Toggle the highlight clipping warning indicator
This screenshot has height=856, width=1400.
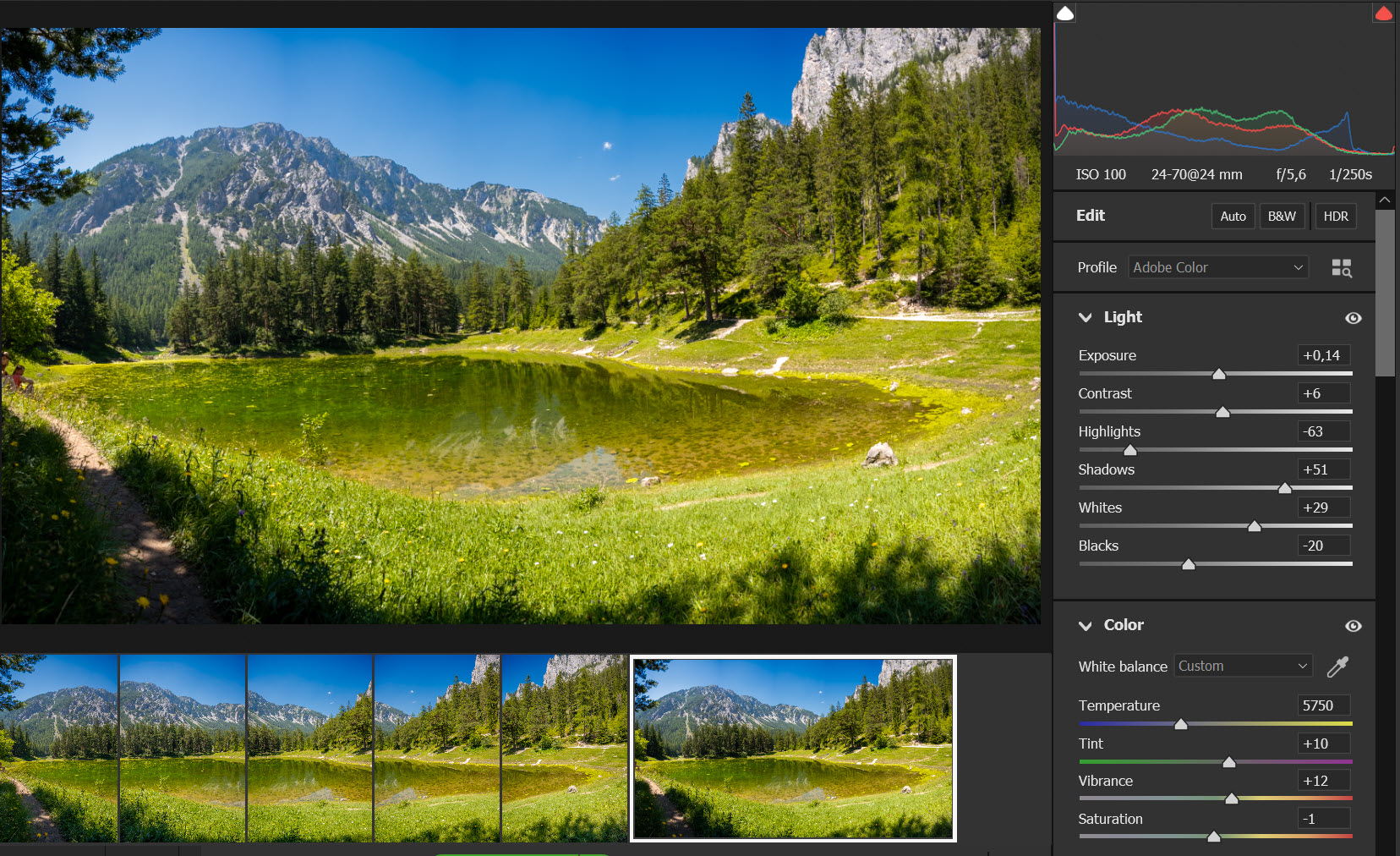1383,13
